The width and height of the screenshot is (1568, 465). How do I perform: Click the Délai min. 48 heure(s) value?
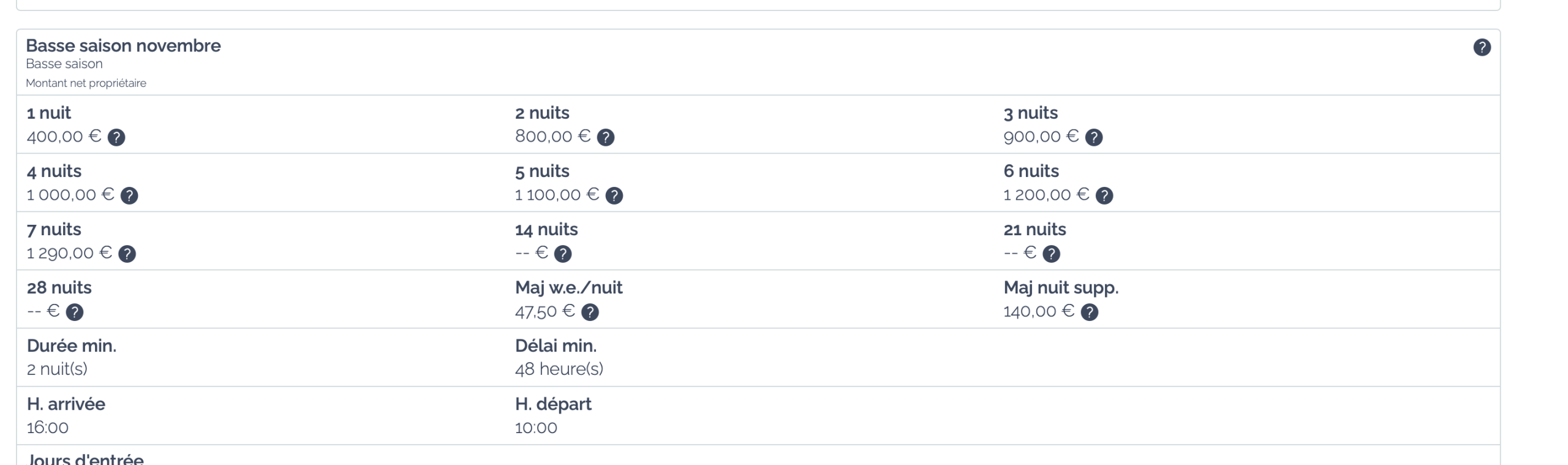pyautogui.click(x=559, y=369)
